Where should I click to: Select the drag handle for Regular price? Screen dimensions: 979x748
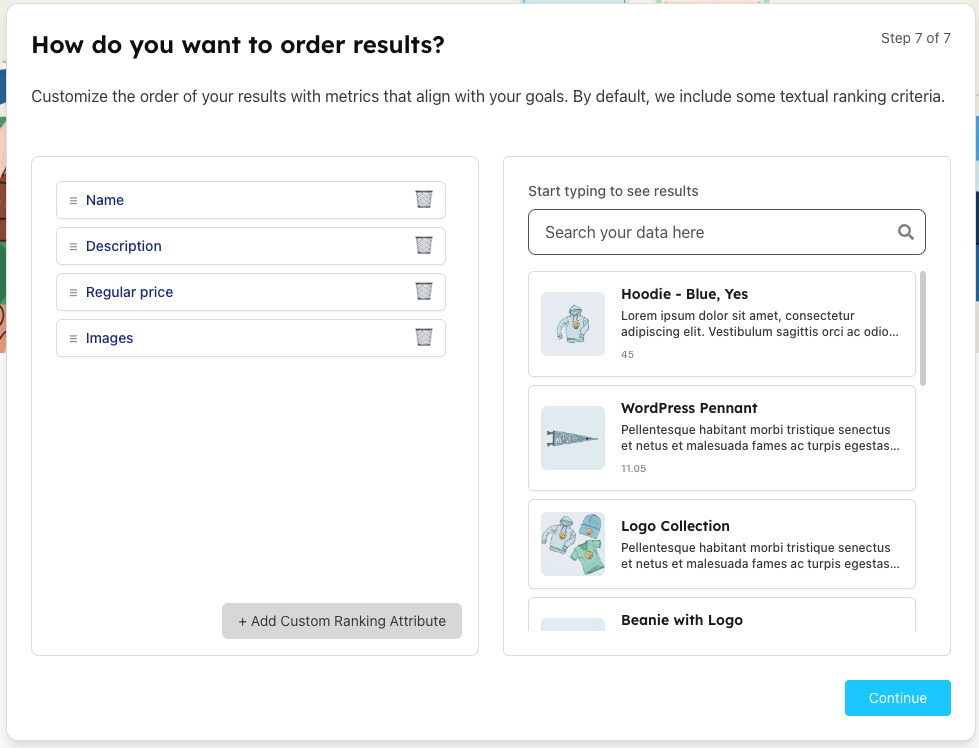[x=73, y=292]
